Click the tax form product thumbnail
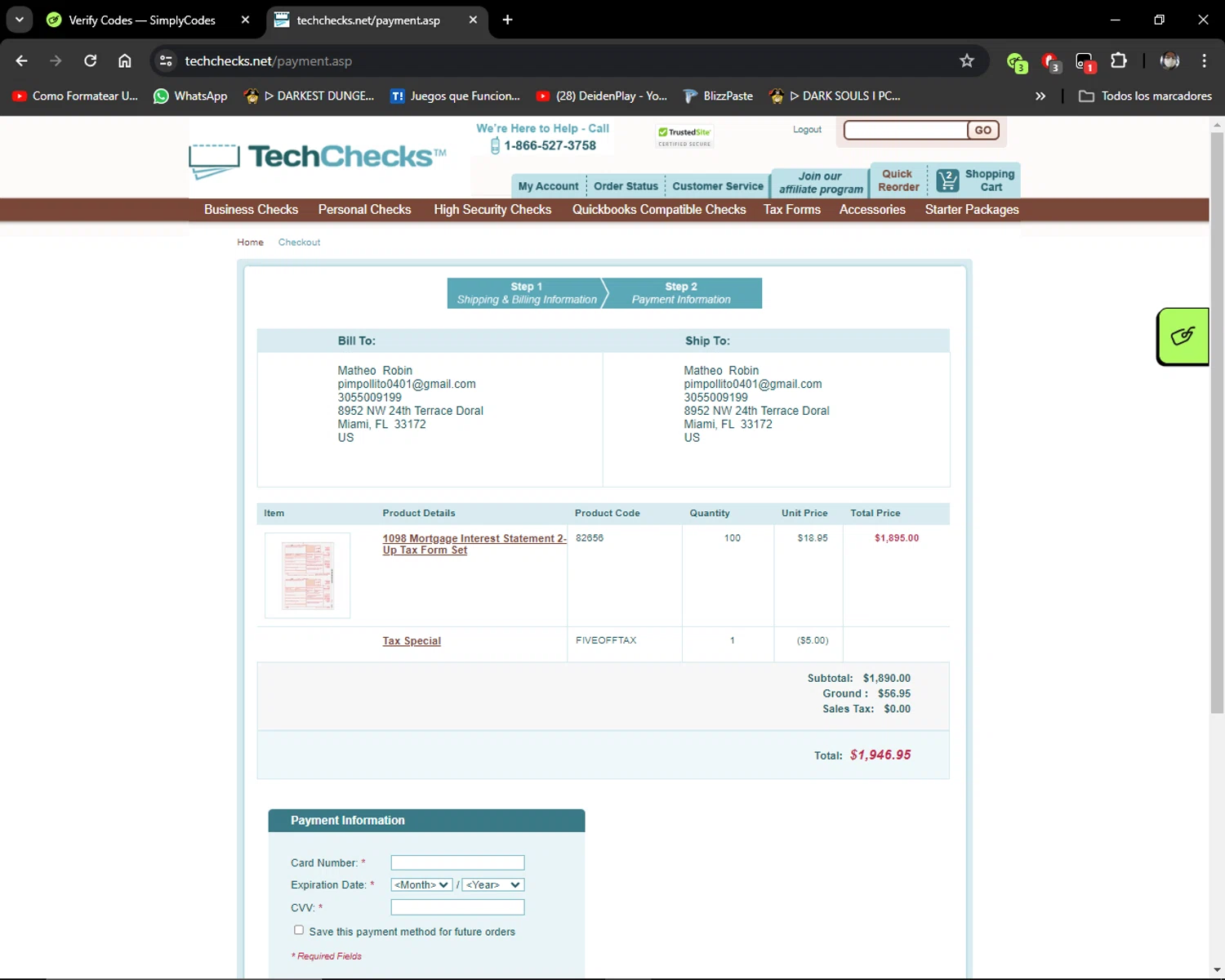This screenshot has width=1225, height=980. tap(307, 576)
